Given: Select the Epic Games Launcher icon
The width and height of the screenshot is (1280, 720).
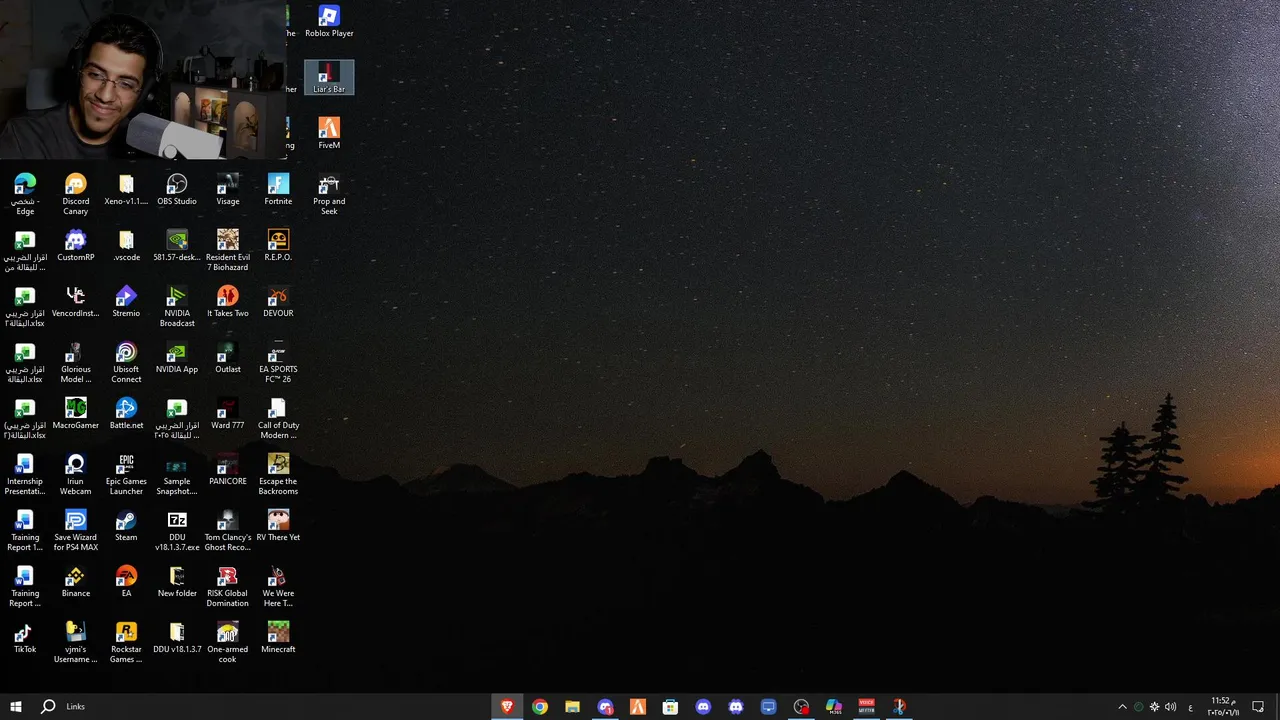Looking at the screenshot, I should 126,474.
